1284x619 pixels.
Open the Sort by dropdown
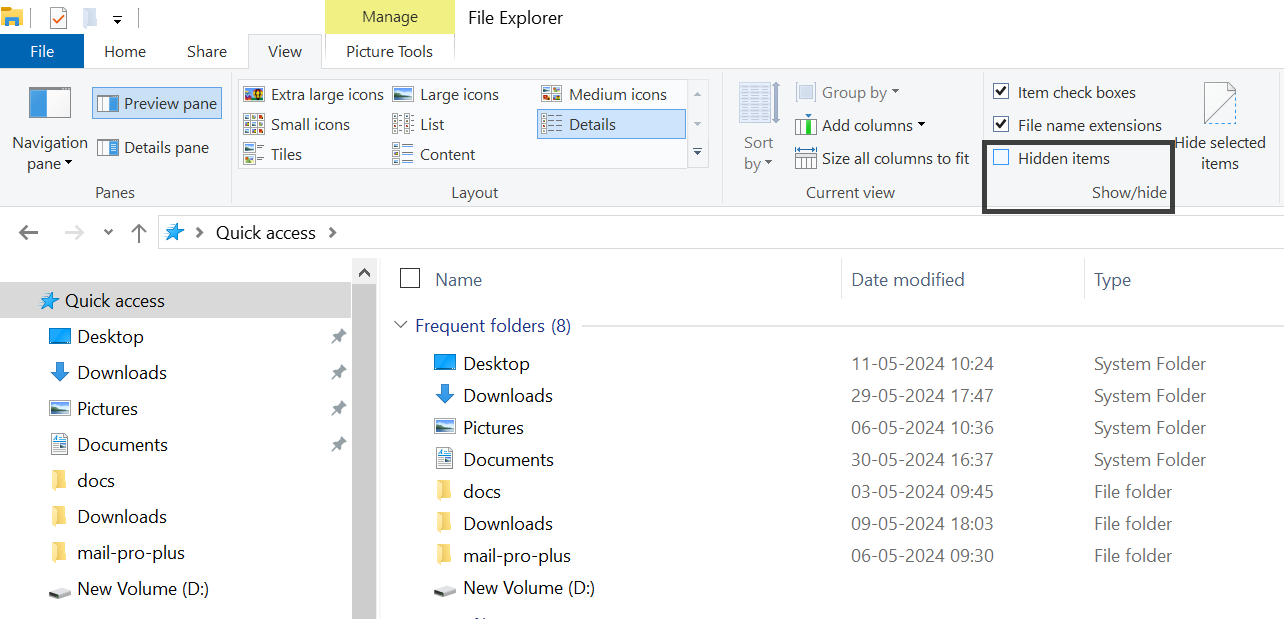pos(759,128)
